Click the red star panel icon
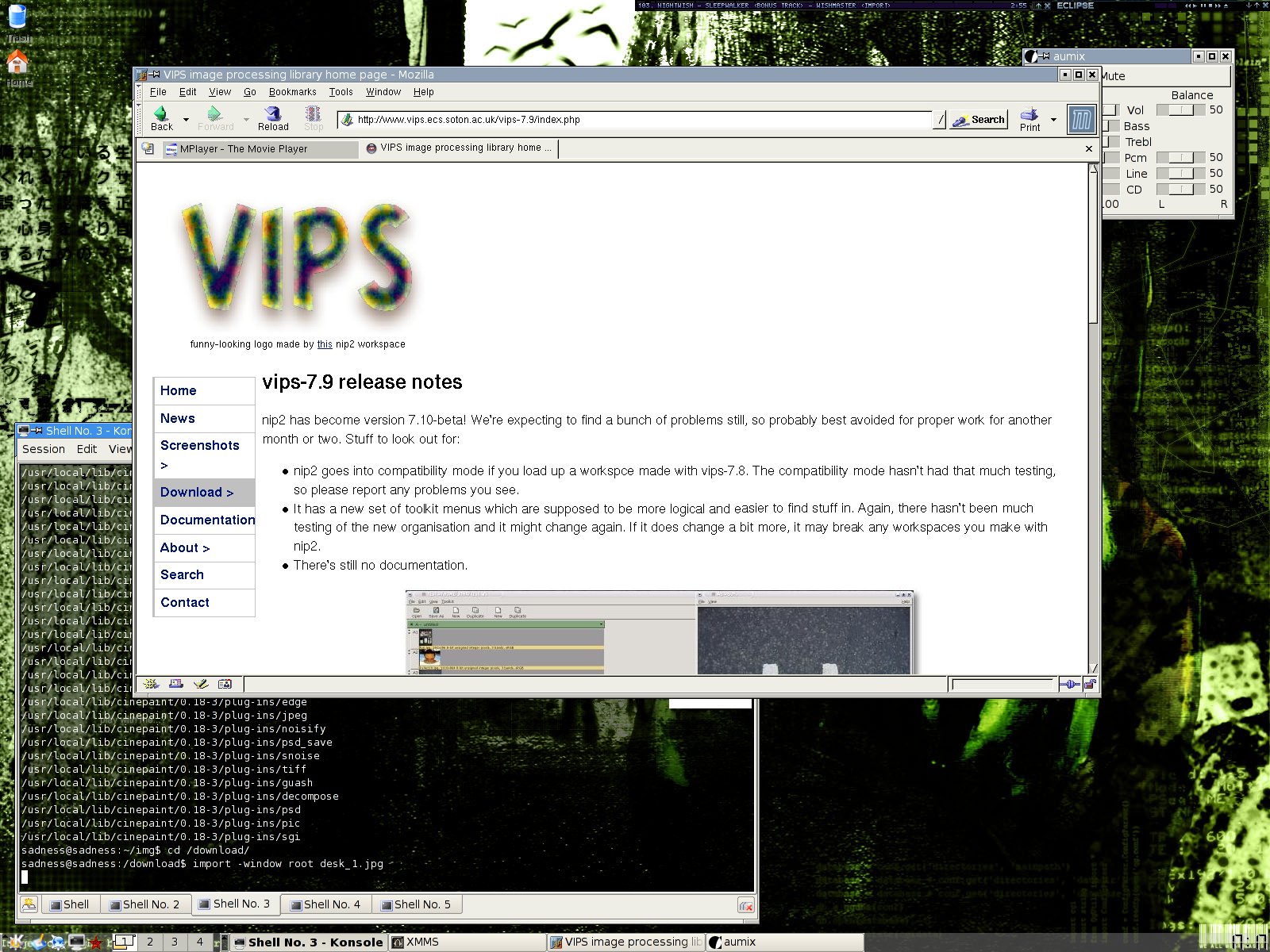The height and width of the screenshot is (952, 1270). (x=96, y=943)
